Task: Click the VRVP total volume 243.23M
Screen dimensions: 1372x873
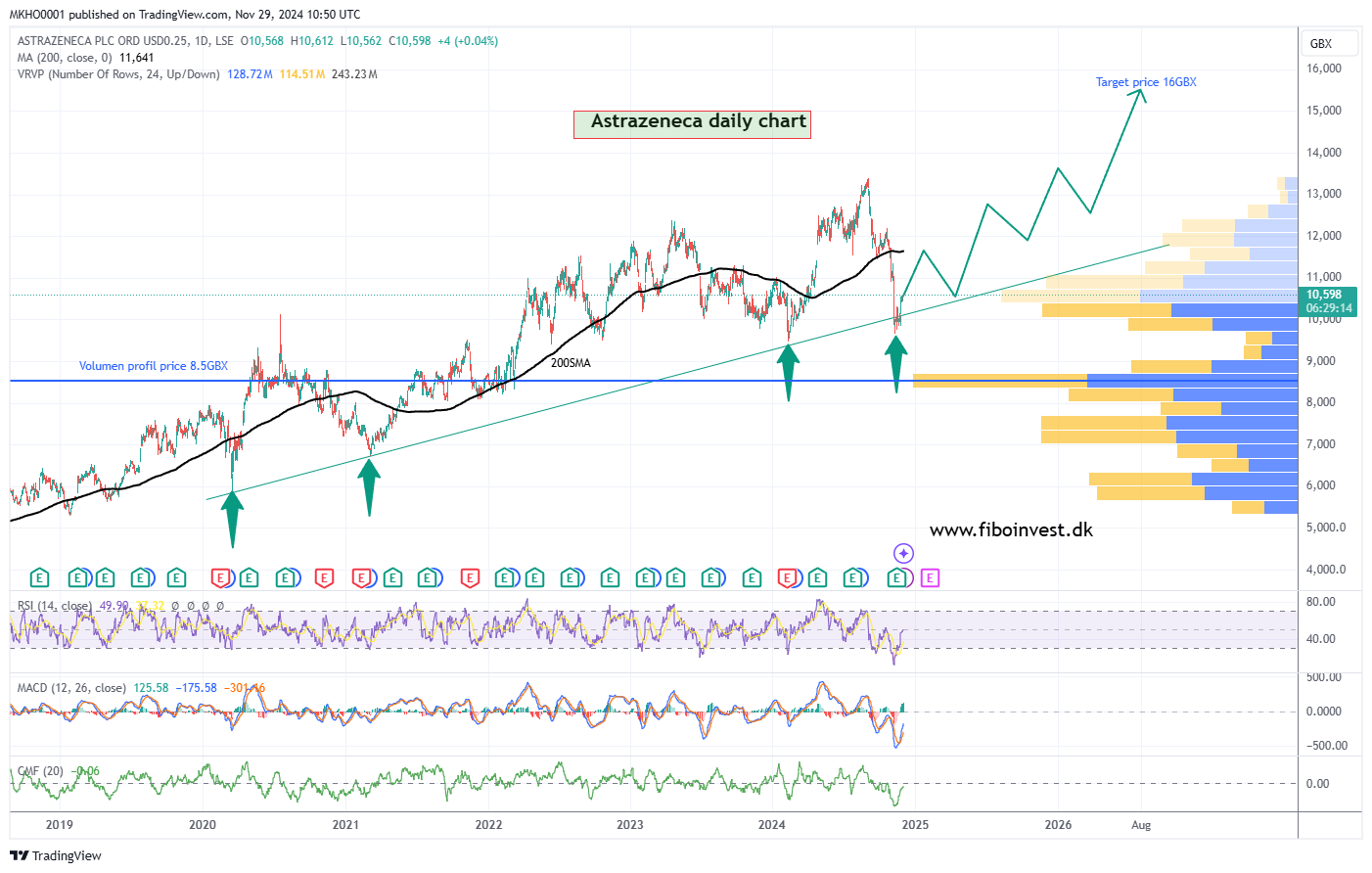Action: pos(354,74)
